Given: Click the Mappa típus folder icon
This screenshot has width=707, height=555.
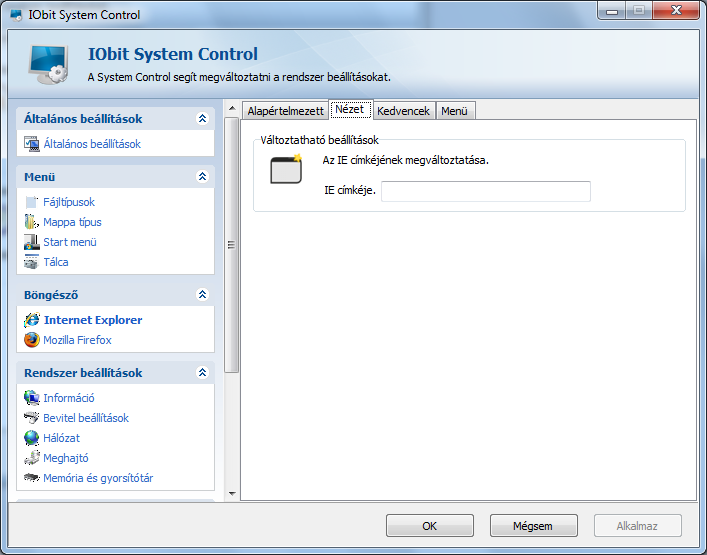Looking at the screenshot, I should pos(32,222).
